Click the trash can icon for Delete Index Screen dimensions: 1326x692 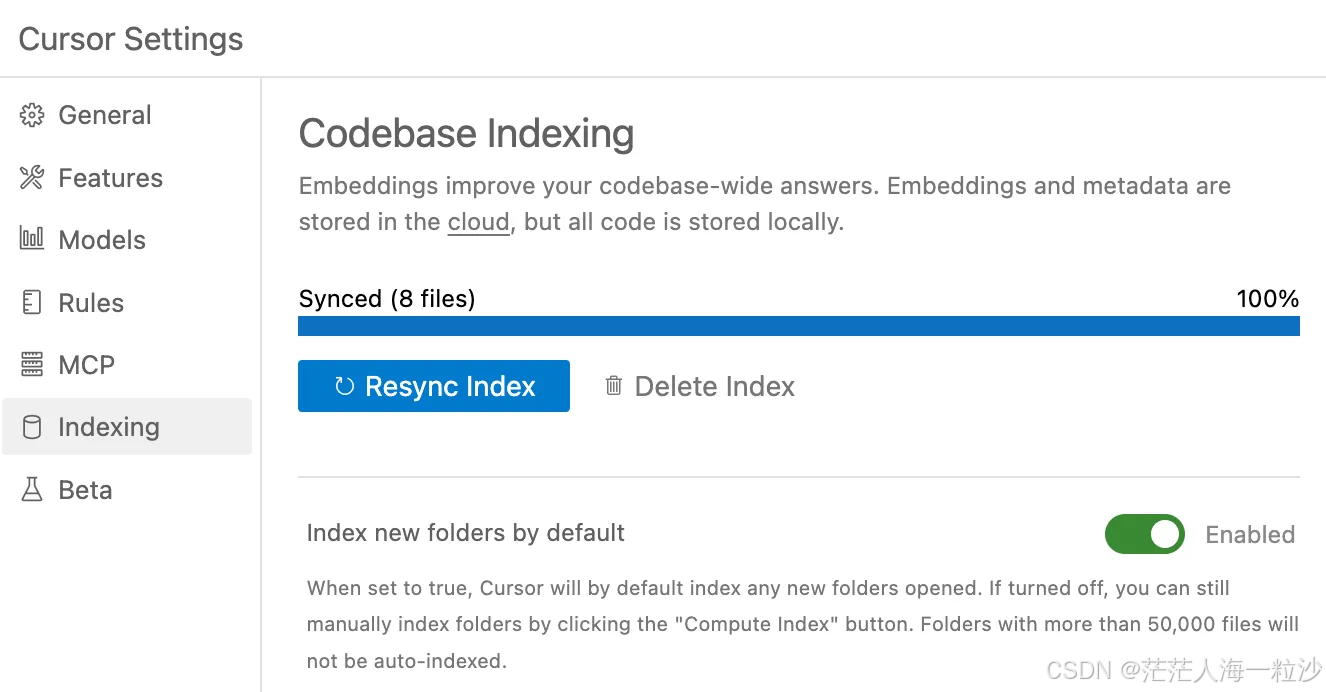(x=614, y=386)
